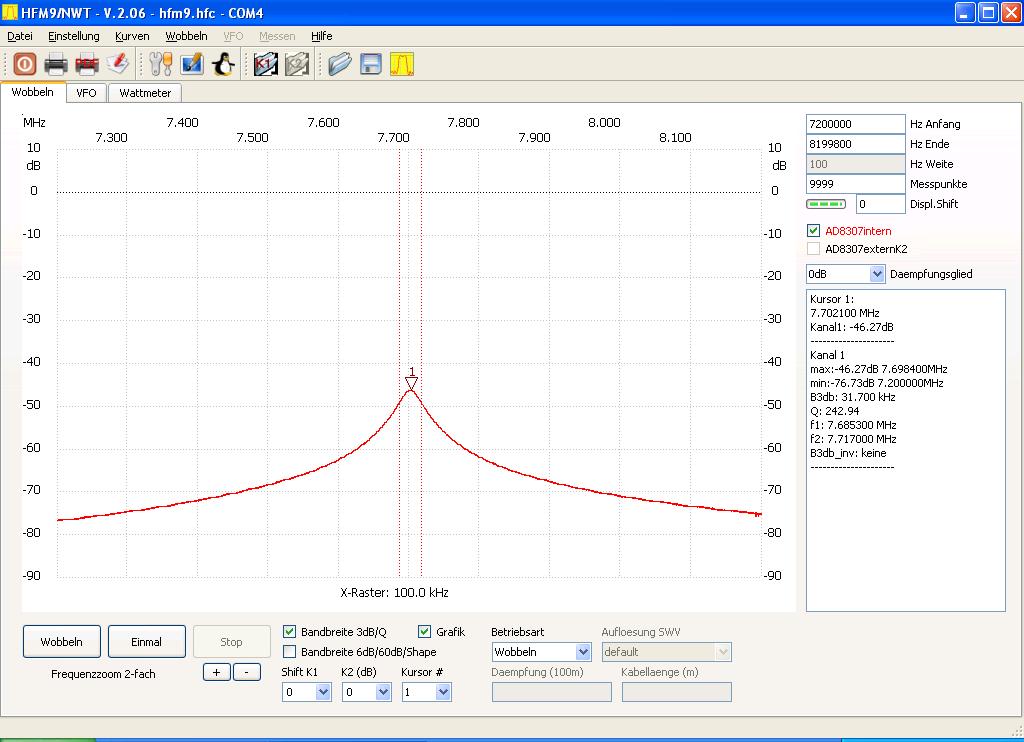1024x742 pixels.
Task: Click the printer icon in toolbar
Action: point(56,65)
